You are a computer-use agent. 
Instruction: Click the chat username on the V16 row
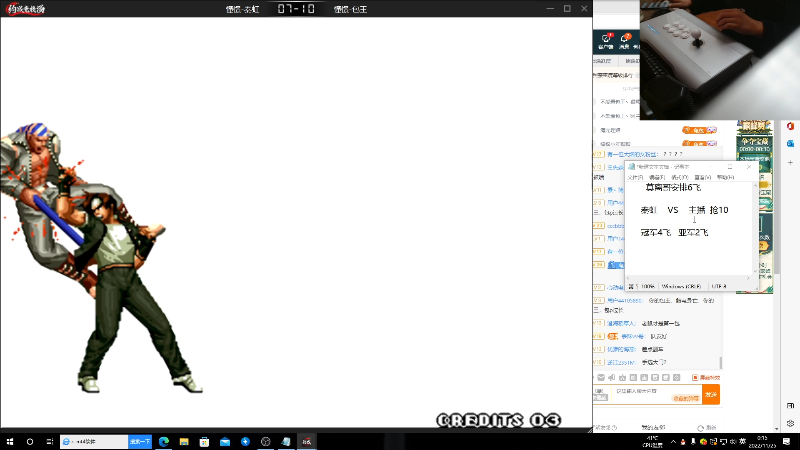(x=632, y=336)
